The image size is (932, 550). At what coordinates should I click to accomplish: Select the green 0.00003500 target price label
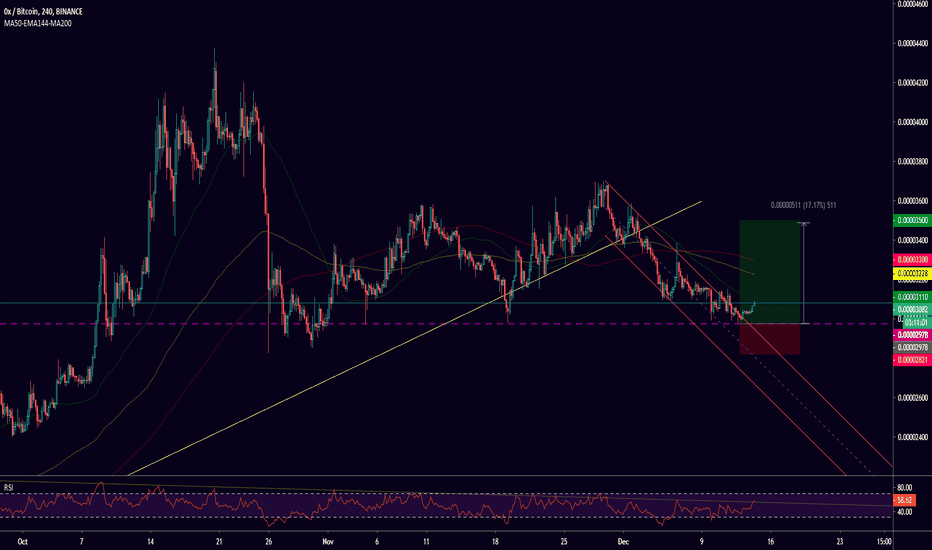(x=911, y=221)
